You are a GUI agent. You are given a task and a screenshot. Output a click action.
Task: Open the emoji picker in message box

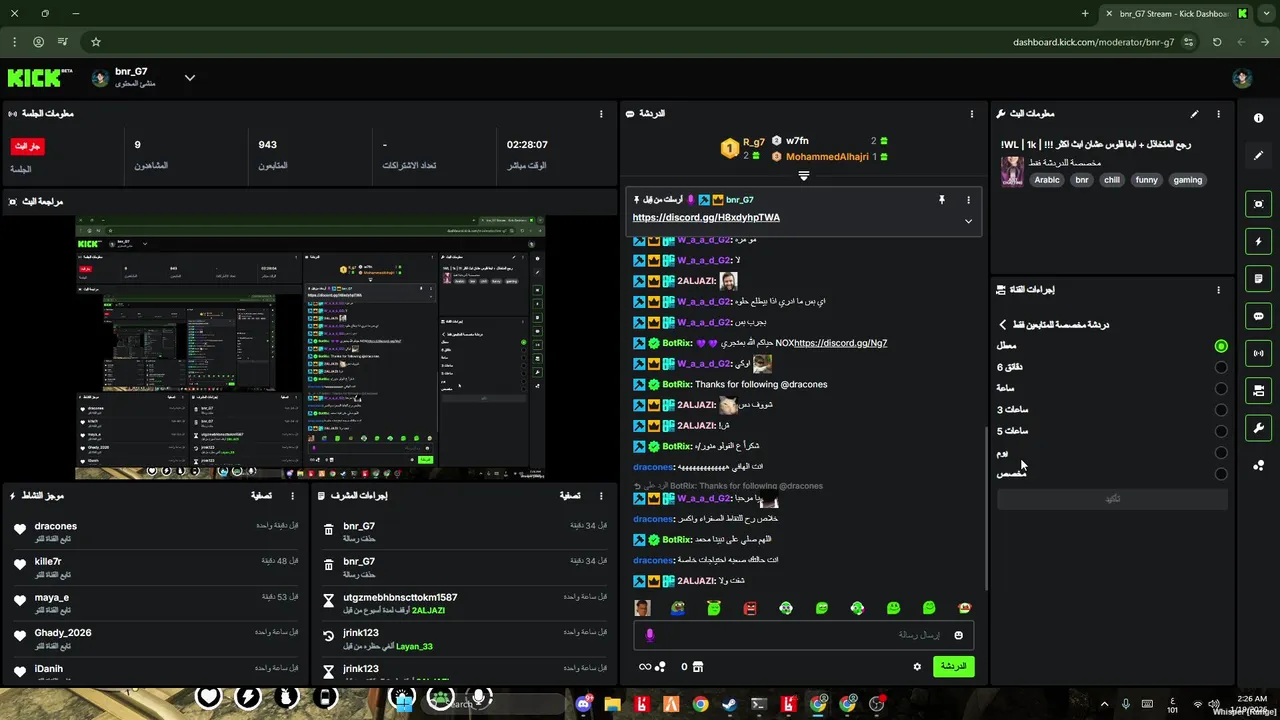(x=958, y=635)
